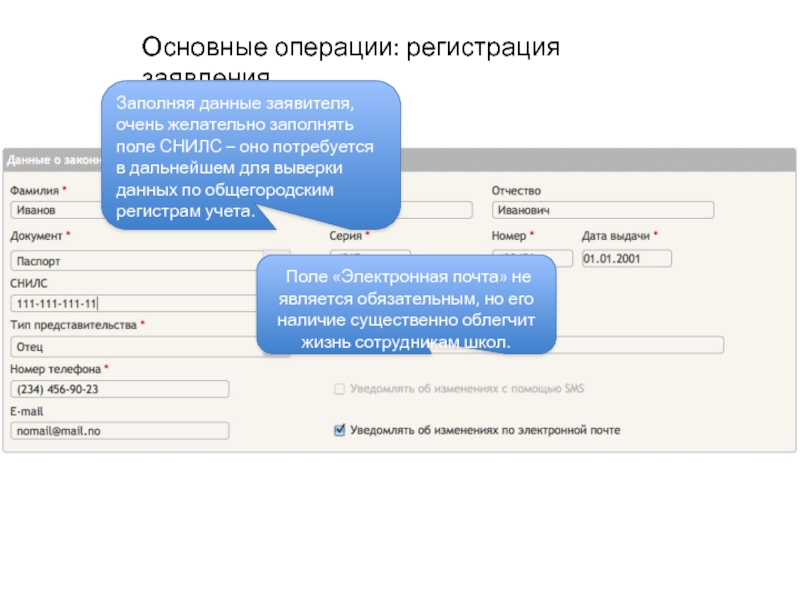Click the E-mail label text
This screenshot has height=600, width=800.
[x=27, y=411]
